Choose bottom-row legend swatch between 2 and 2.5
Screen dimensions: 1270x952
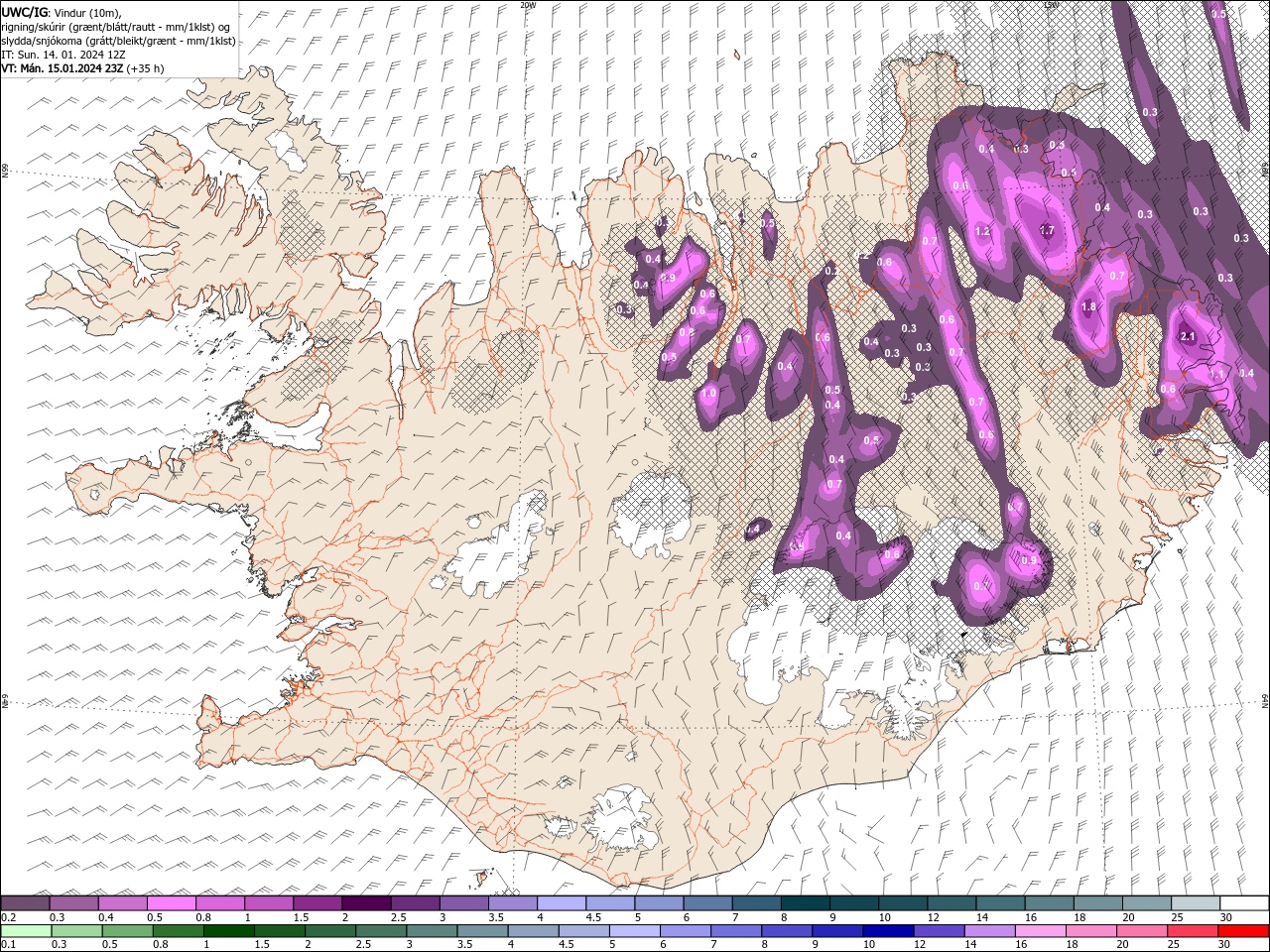(x=330, y=931)
